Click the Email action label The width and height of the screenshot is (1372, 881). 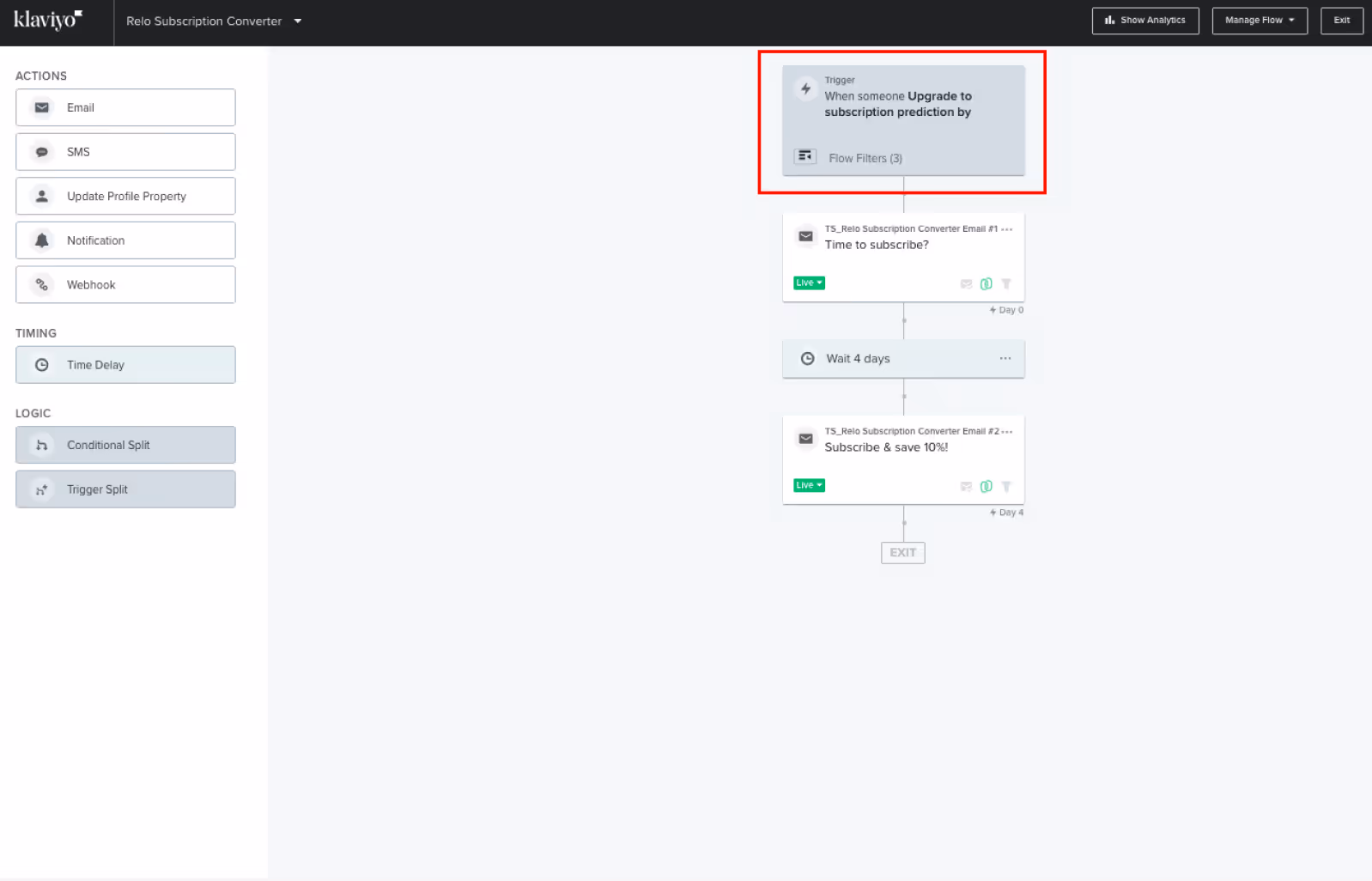(x=81, y=107)
